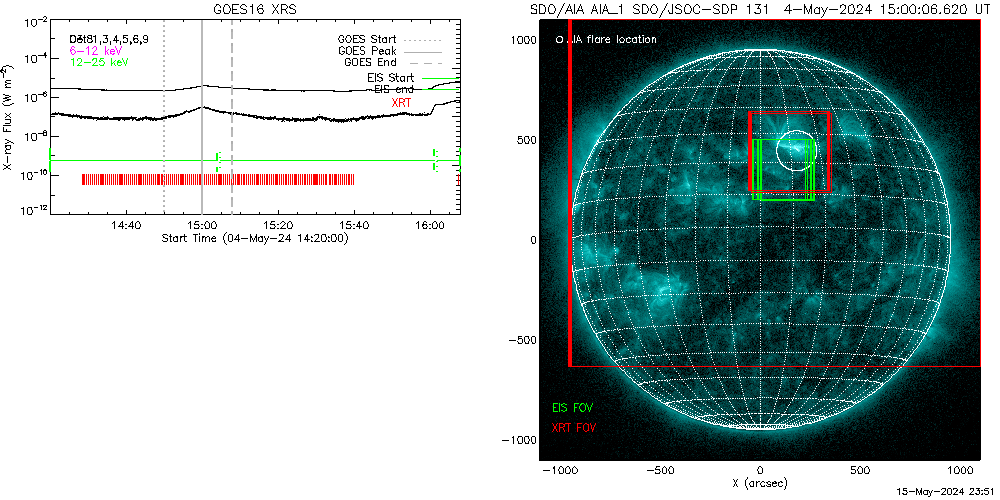Click the red XRT FOV label
Viewport: 1000px width, 500px height.
pos(575,427)
